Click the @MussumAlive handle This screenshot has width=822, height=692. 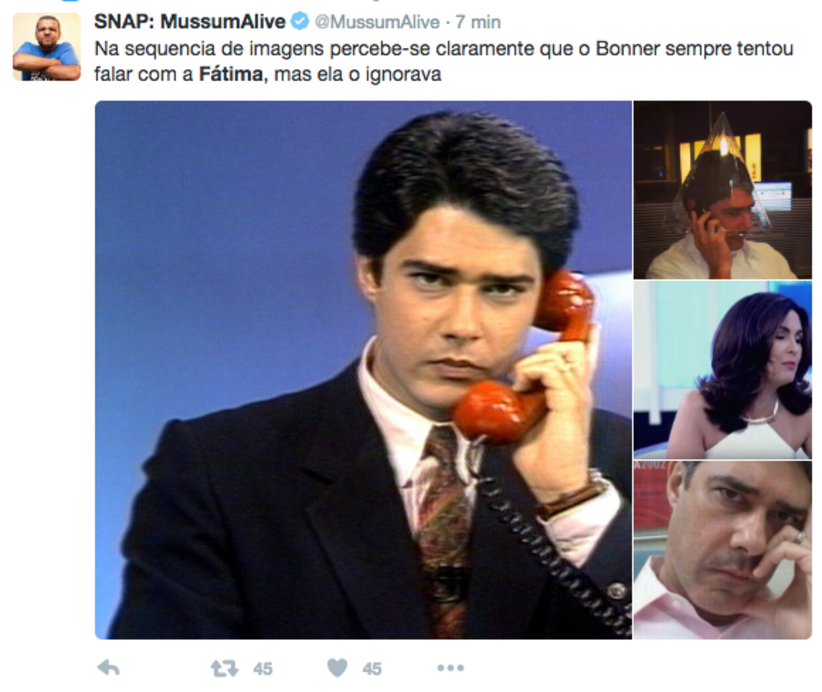tap(377, 22)
